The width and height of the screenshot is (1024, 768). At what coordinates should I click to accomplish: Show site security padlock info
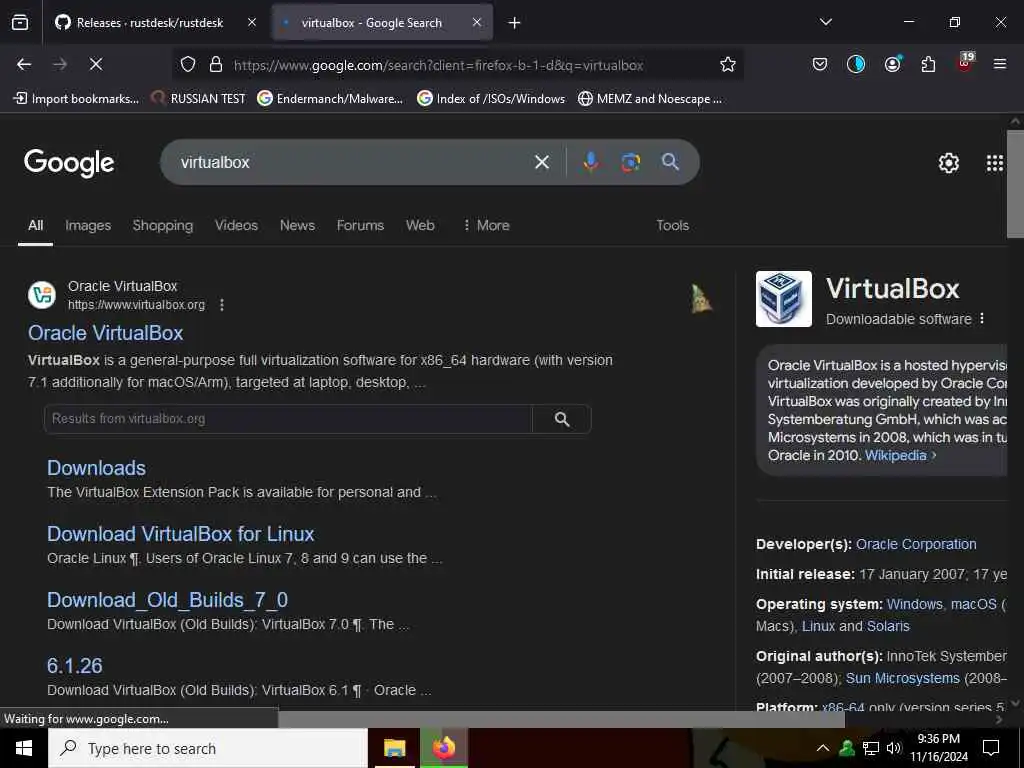216,64
